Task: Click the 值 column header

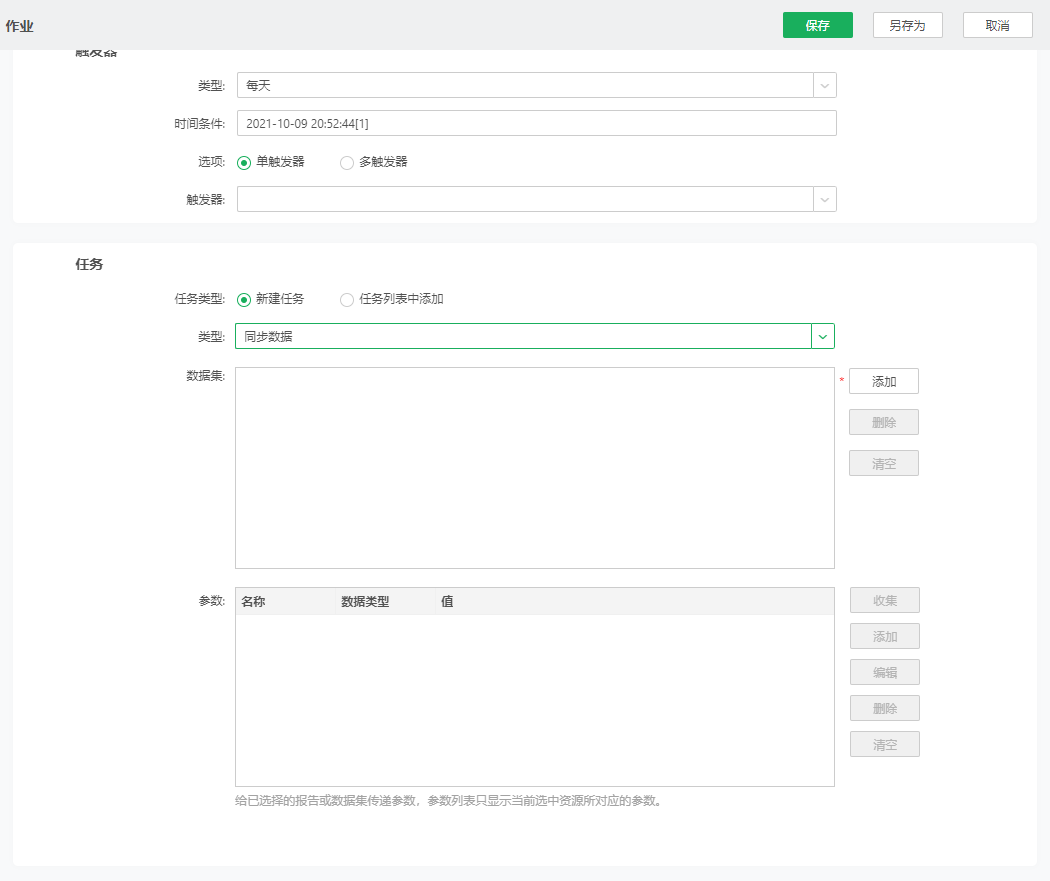Action: 447,601
